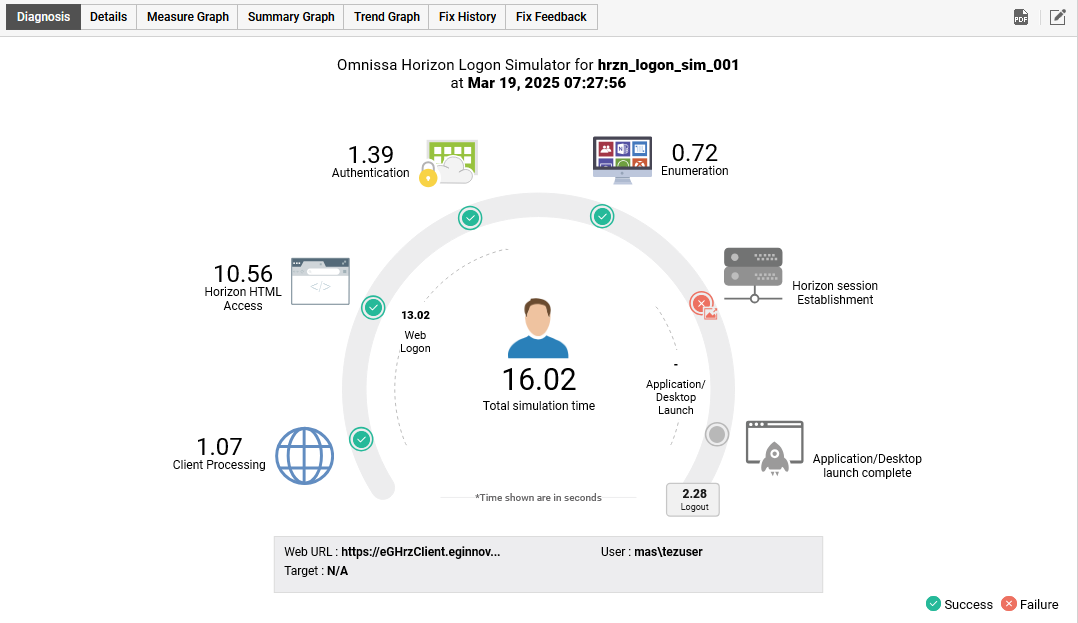Click the 13.02 Web Logon value

click(x=415, y=316)
